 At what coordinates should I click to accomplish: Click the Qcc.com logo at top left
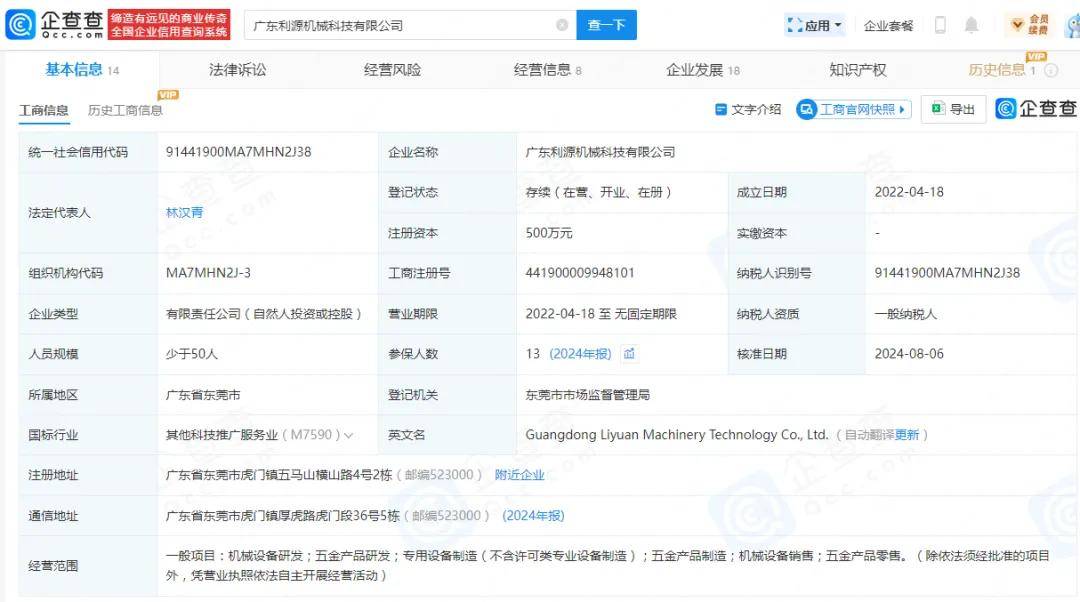(x=52, y=24)
